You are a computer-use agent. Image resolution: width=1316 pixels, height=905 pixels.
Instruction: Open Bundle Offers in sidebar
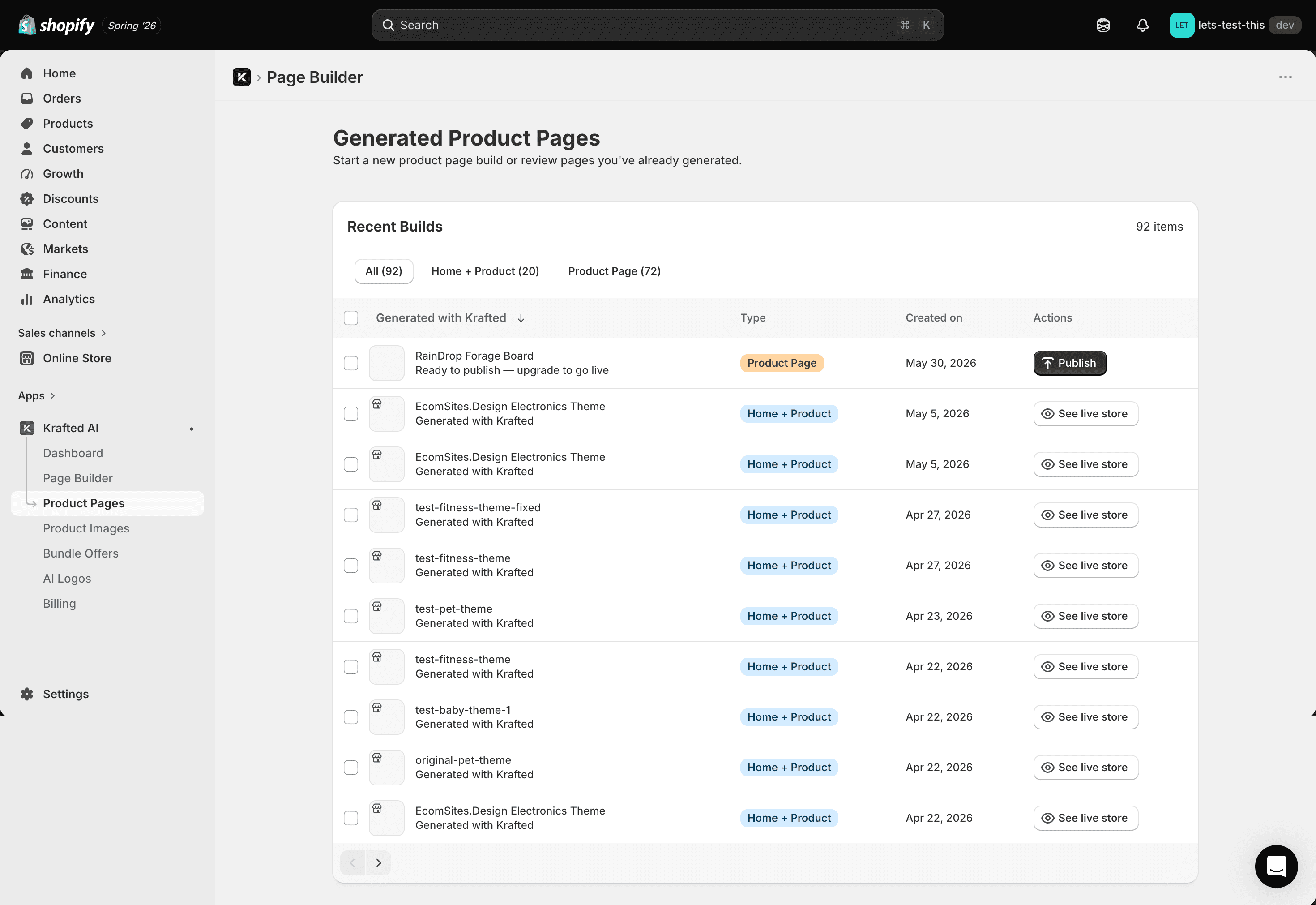pos(81,553)
